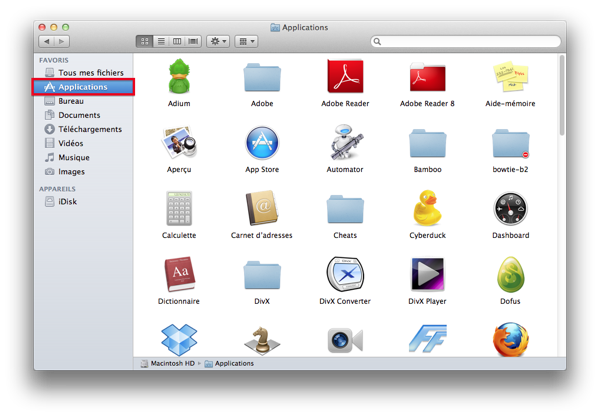This screenshot has height=417, width=600.
Task: Switch to list view mode
Action: [161, 41]
